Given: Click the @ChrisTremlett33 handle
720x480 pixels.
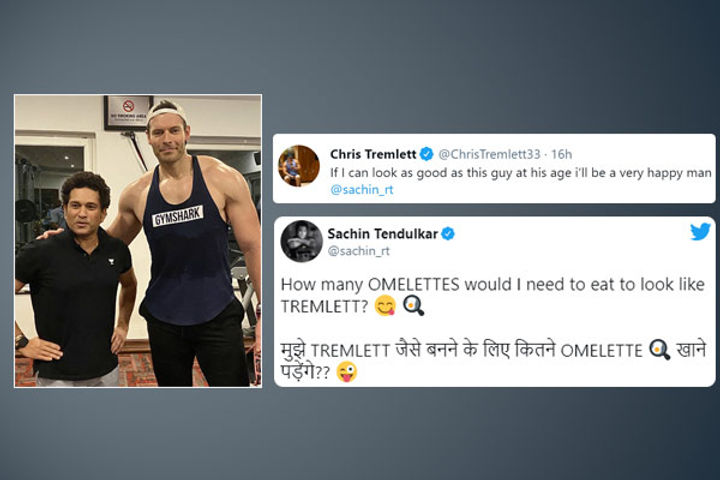Looking at the screenshot, I should click(489, 154).
